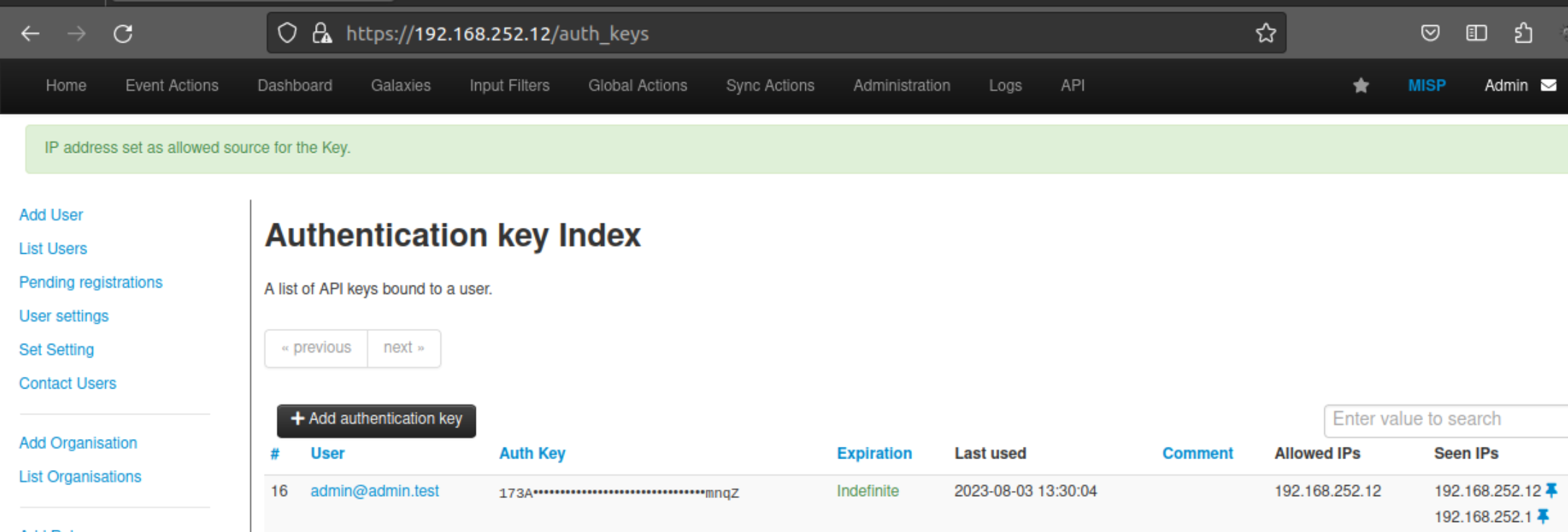Bookmark this page with the star icon

tap(1266, 33)
